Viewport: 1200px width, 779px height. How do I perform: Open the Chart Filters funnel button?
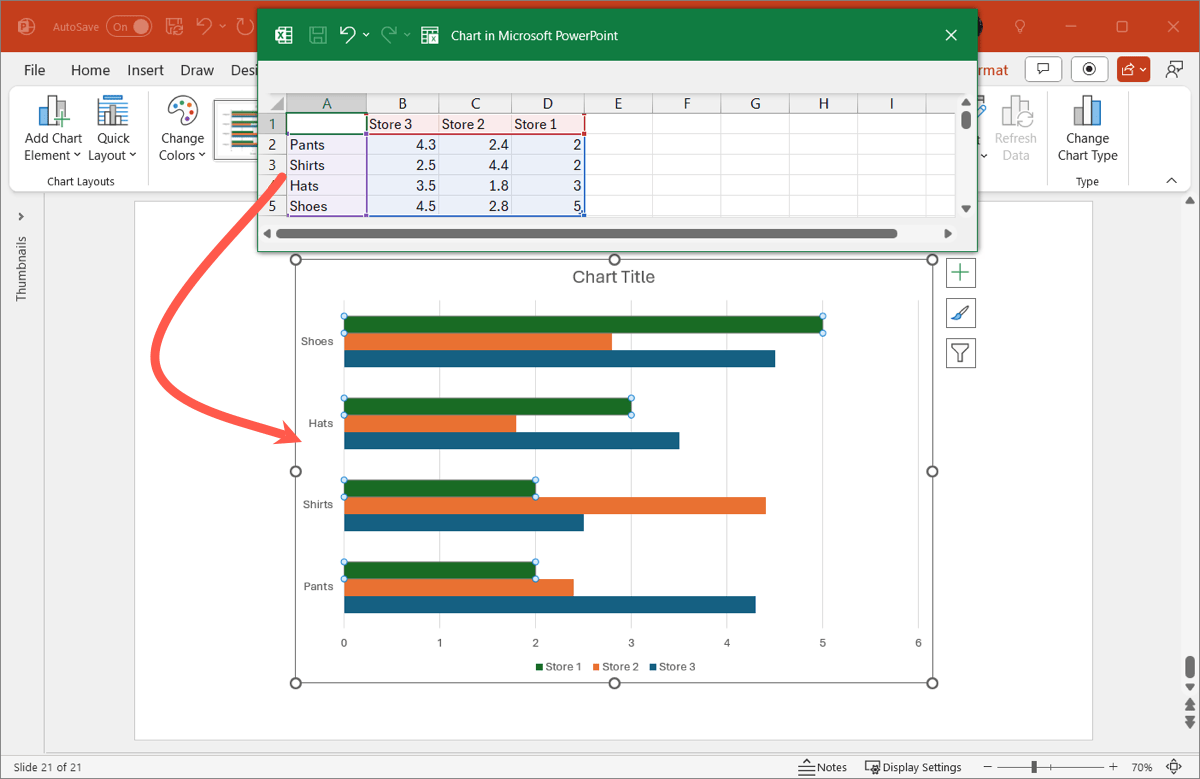960,353
